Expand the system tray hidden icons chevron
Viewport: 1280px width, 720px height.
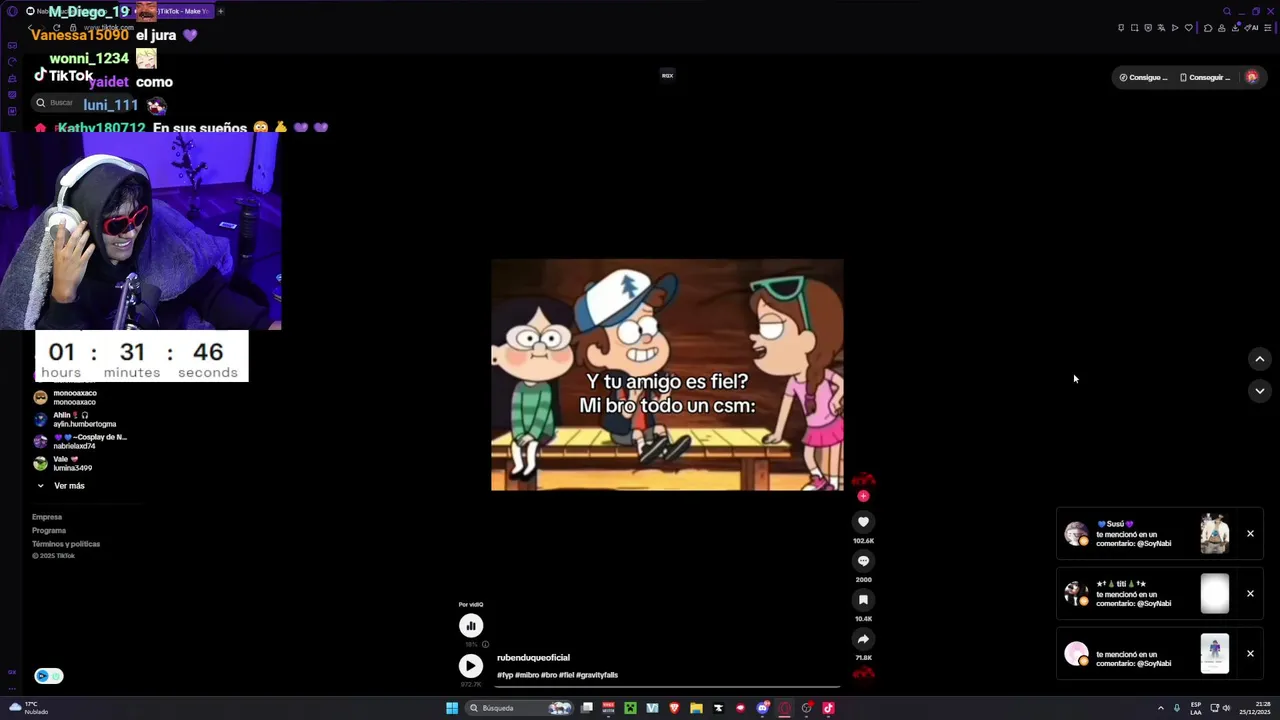click(x=1161, y=708)
